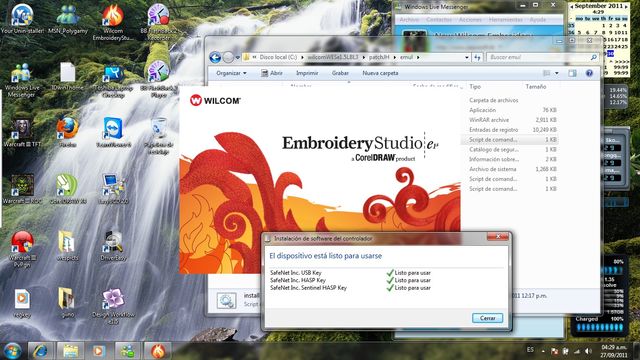Select the TeamViewer desktop shortcut
640x360 pixels.
113,133
